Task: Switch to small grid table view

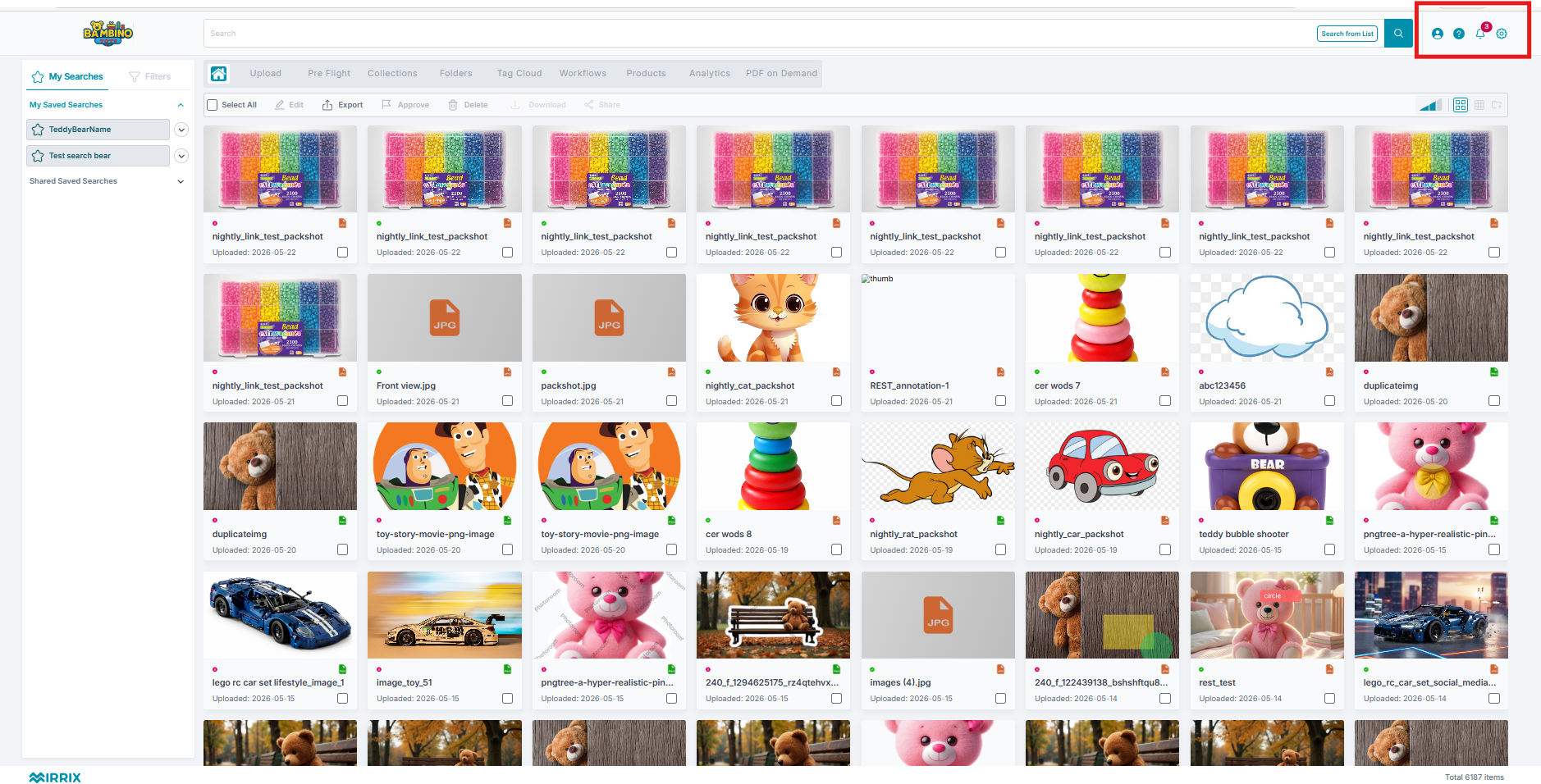Action: [1479, 105]
